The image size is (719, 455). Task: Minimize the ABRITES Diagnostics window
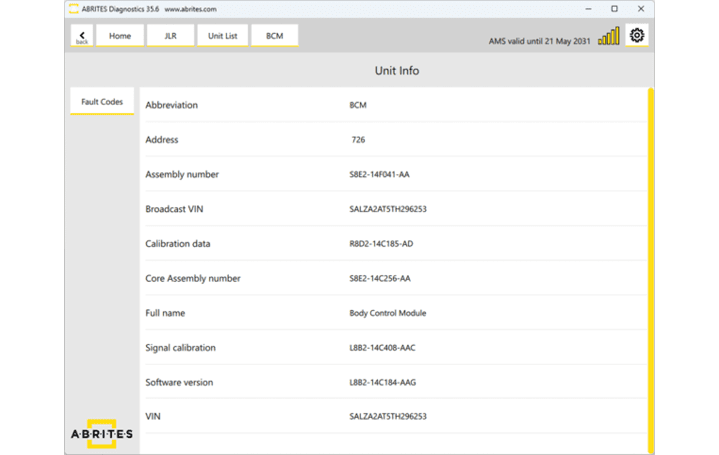coord(588,9)
